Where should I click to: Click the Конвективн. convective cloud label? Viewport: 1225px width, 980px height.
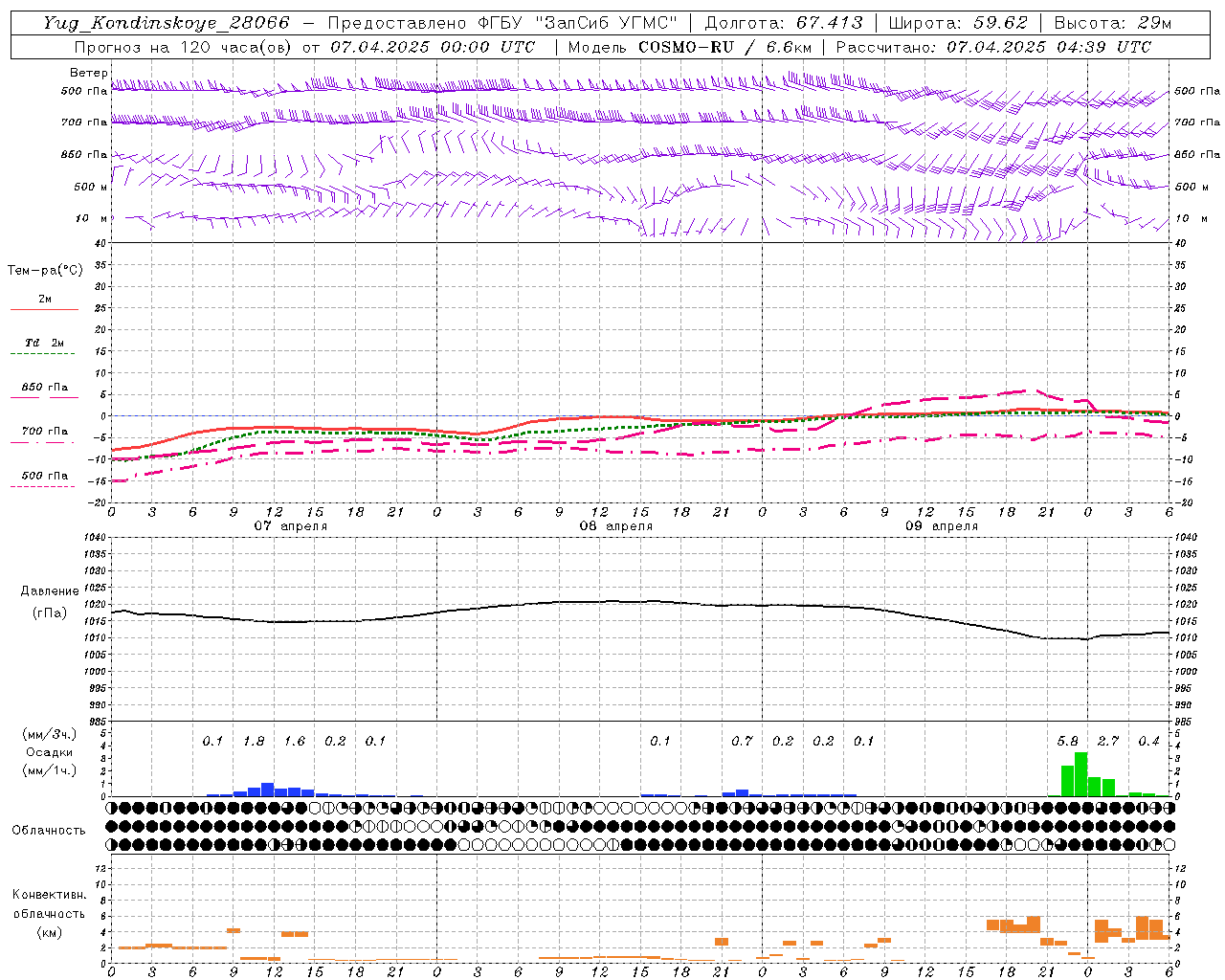pyautogui.click(x=50, y=895)
